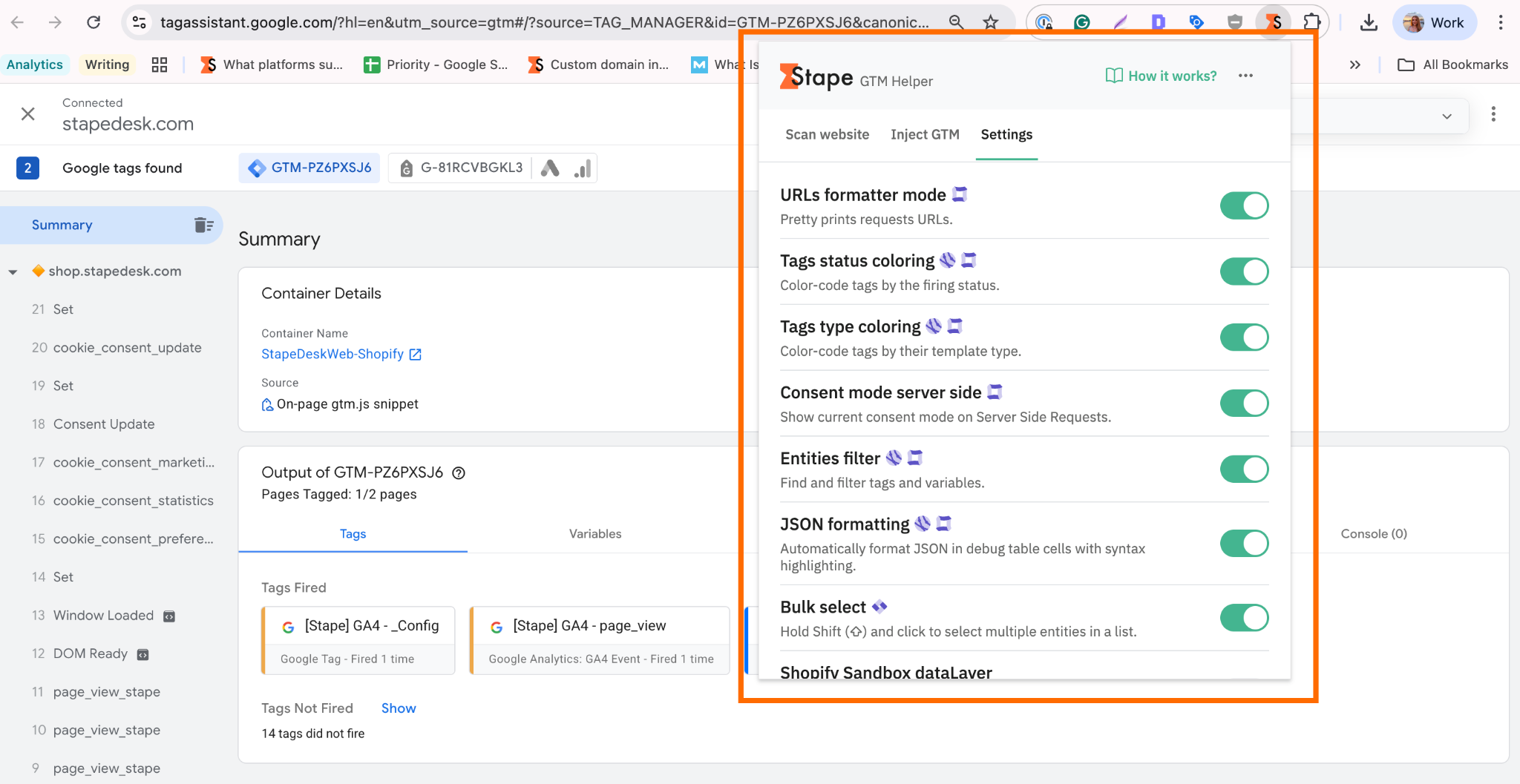Clear the Summary event list icon

(x=203, y=225)
